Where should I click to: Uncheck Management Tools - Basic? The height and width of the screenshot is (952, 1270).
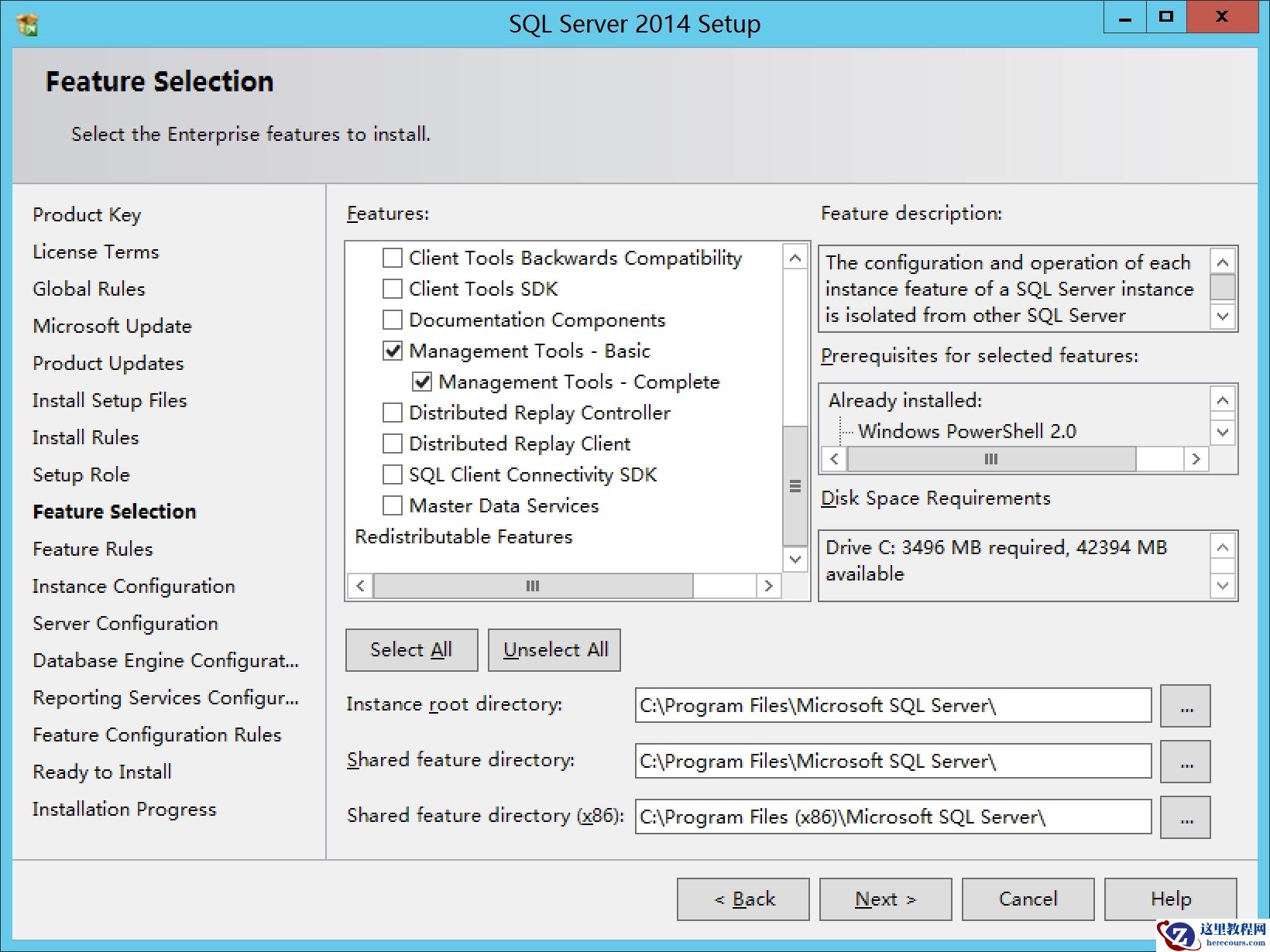point(393,351)
